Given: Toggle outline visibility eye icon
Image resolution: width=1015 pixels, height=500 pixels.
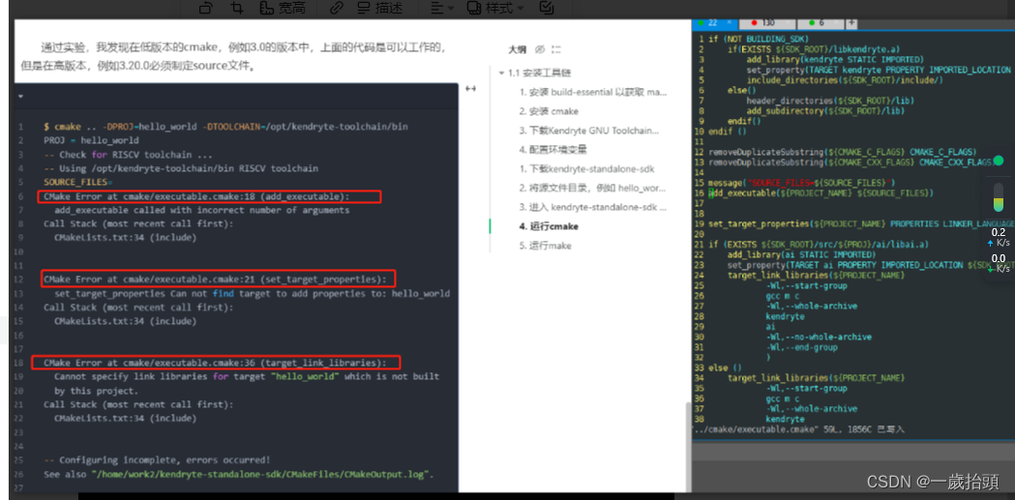Looking at the screenshot, I should click(540, 49).
